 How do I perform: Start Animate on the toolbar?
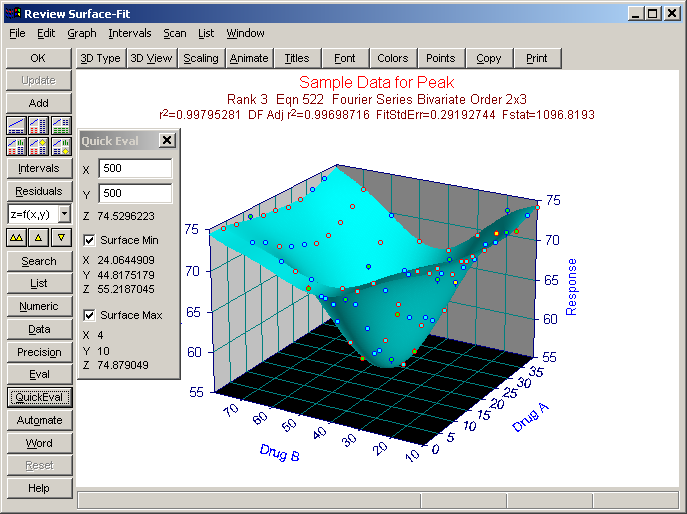click(249, 58)
